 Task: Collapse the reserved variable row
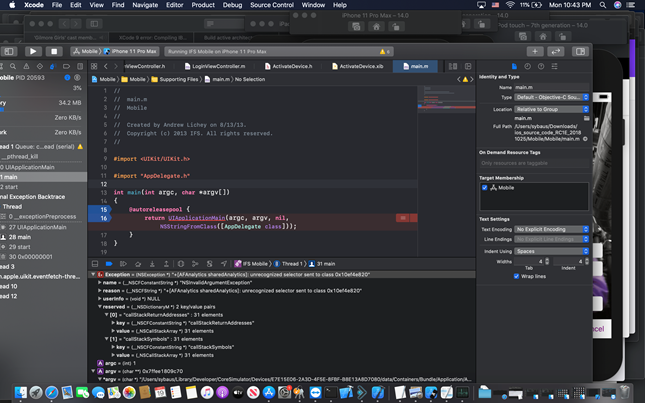pyautogui.click(x=100, y=306)
